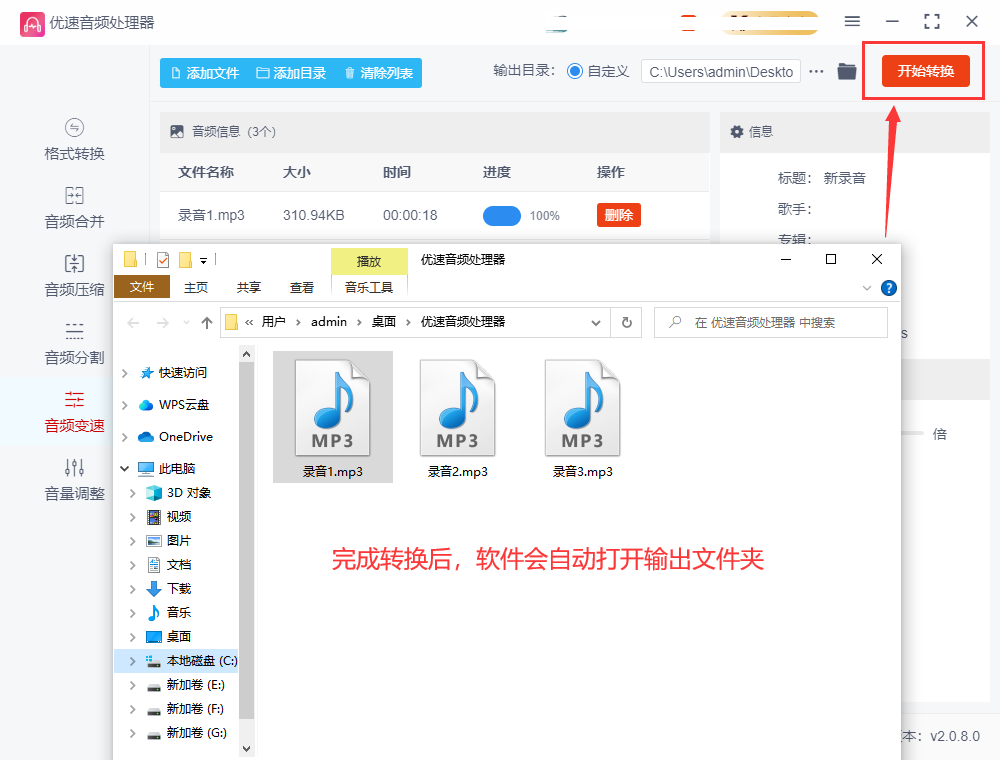Expand WPS云盘 in navigation pane
Screen dimensions: 1000x760
125,405
